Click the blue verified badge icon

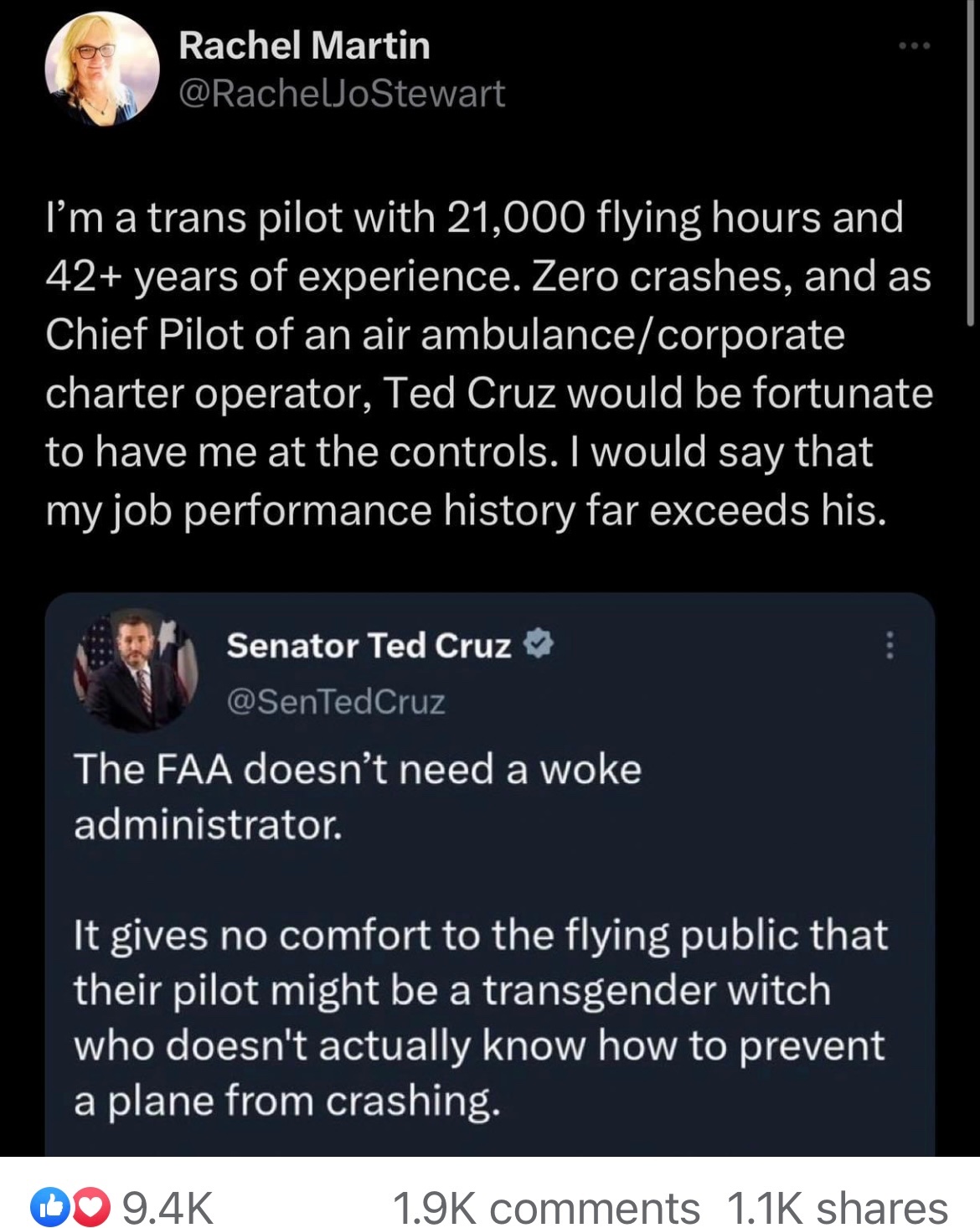pyautogui.click(x=539, y=644)
